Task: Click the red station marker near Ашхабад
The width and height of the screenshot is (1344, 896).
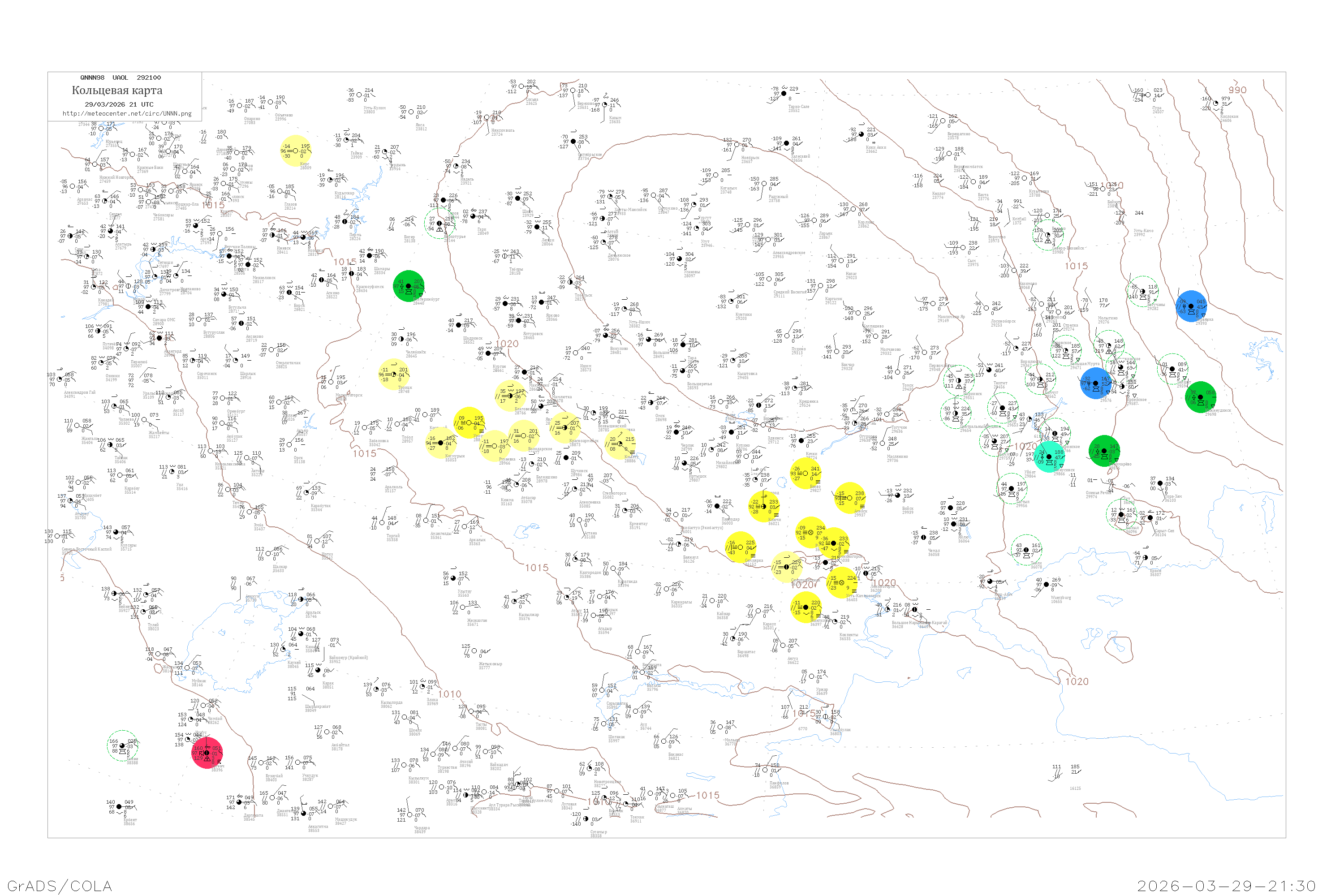Action: coord(207,753)
